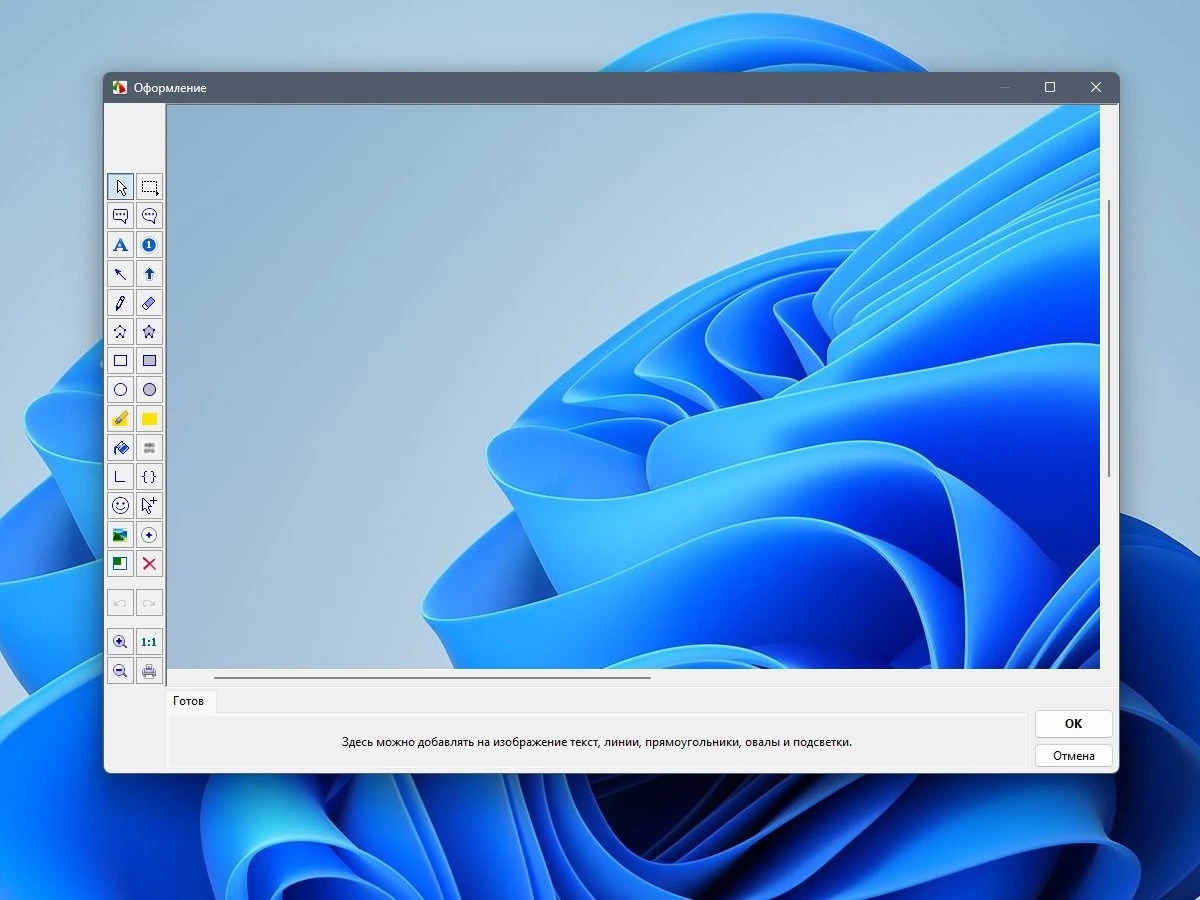Choose the paint bucket fill tool
Image resolution: width=1200 pixels, height=900 pixels.
tap(120, 448)
